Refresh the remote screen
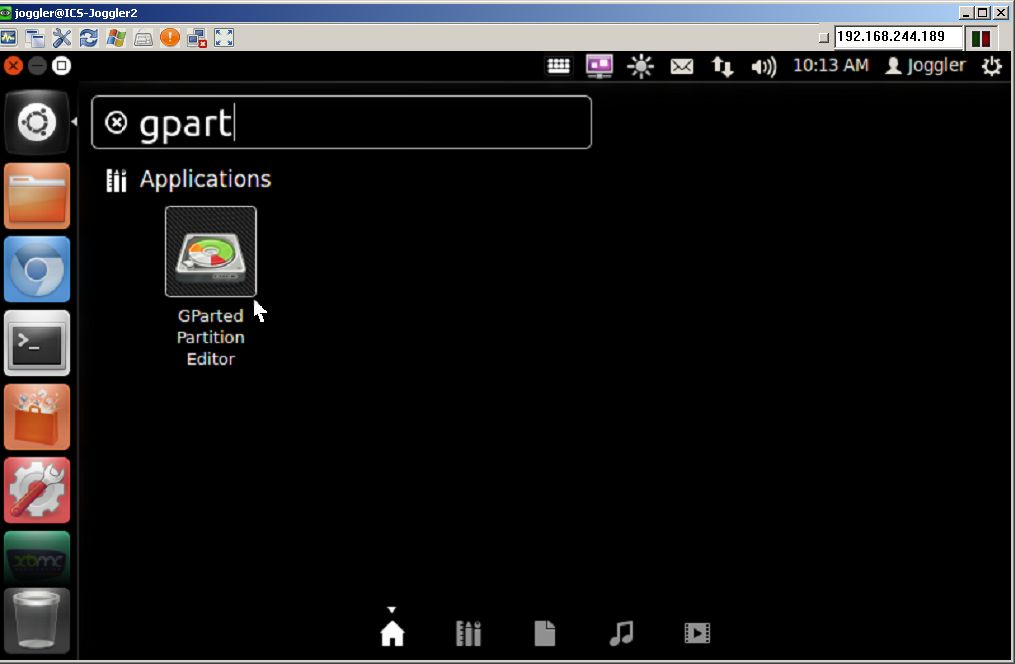Viewport: 1015px width, 664px height. (x=89, y=38)
